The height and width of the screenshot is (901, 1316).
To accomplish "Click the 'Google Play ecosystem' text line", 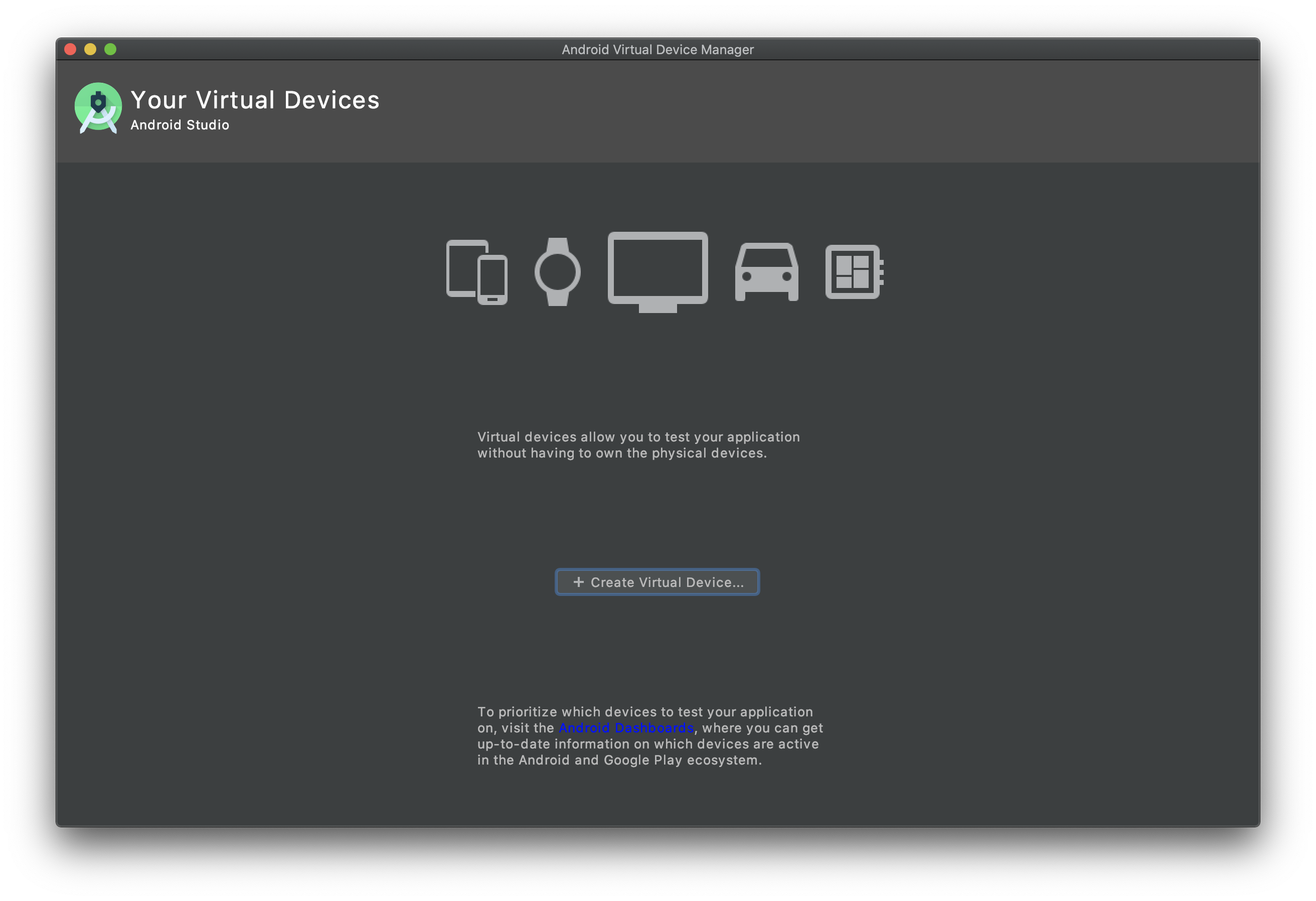I will pyautogui.click(x=619, y=760).
